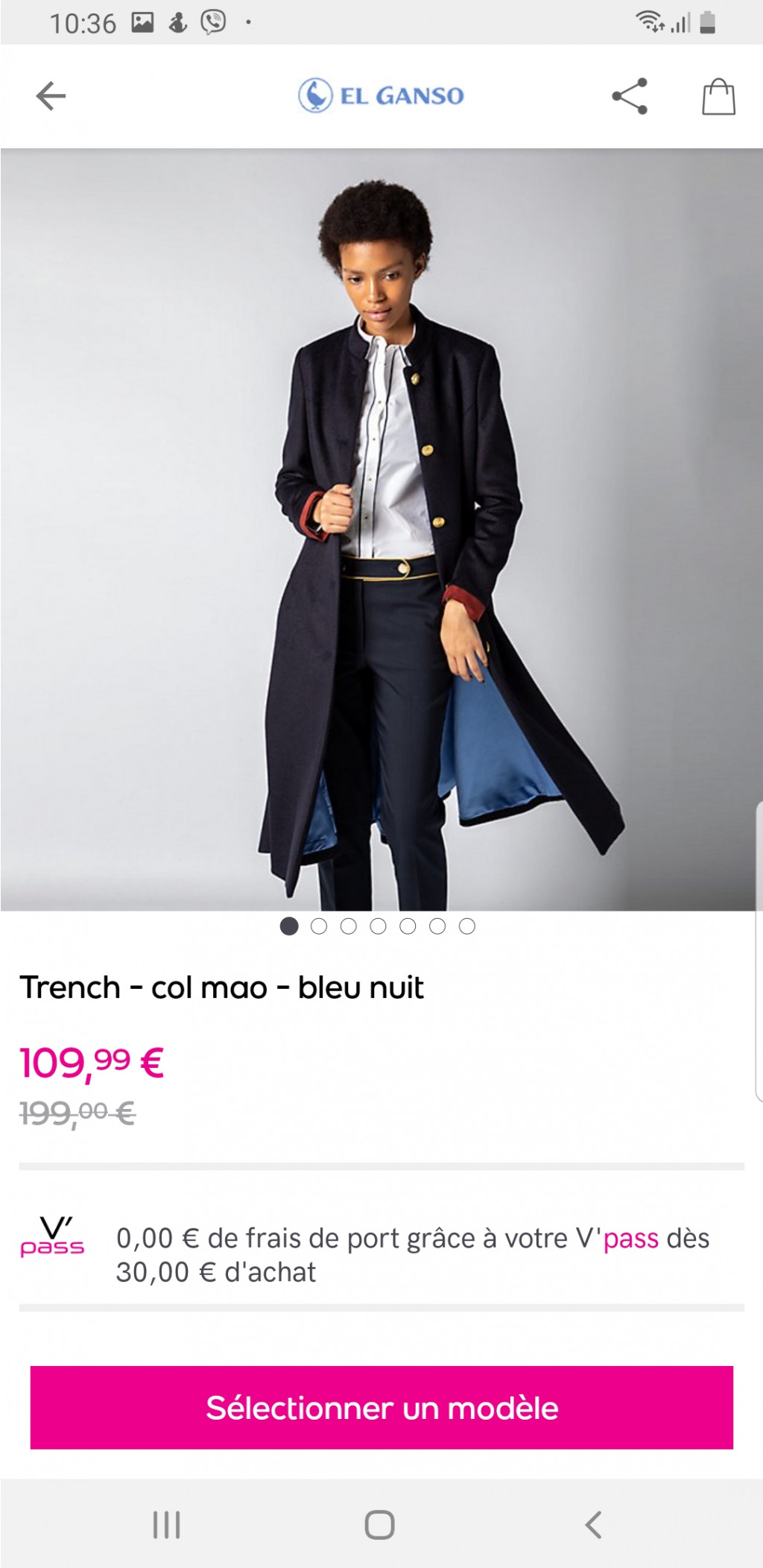Tap the back arrow in header
Screen dimensions: 763x1568
point(51,96)
